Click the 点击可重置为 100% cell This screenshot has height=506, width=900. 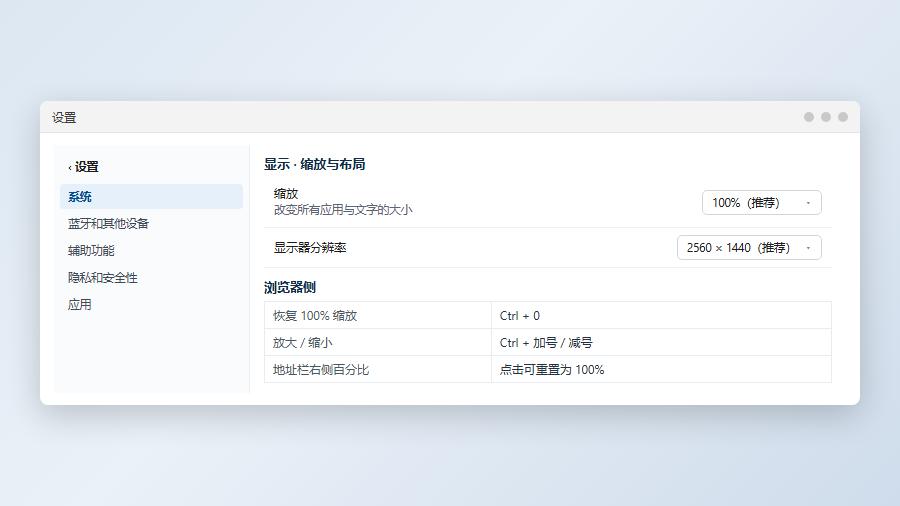tap(661, 369)
